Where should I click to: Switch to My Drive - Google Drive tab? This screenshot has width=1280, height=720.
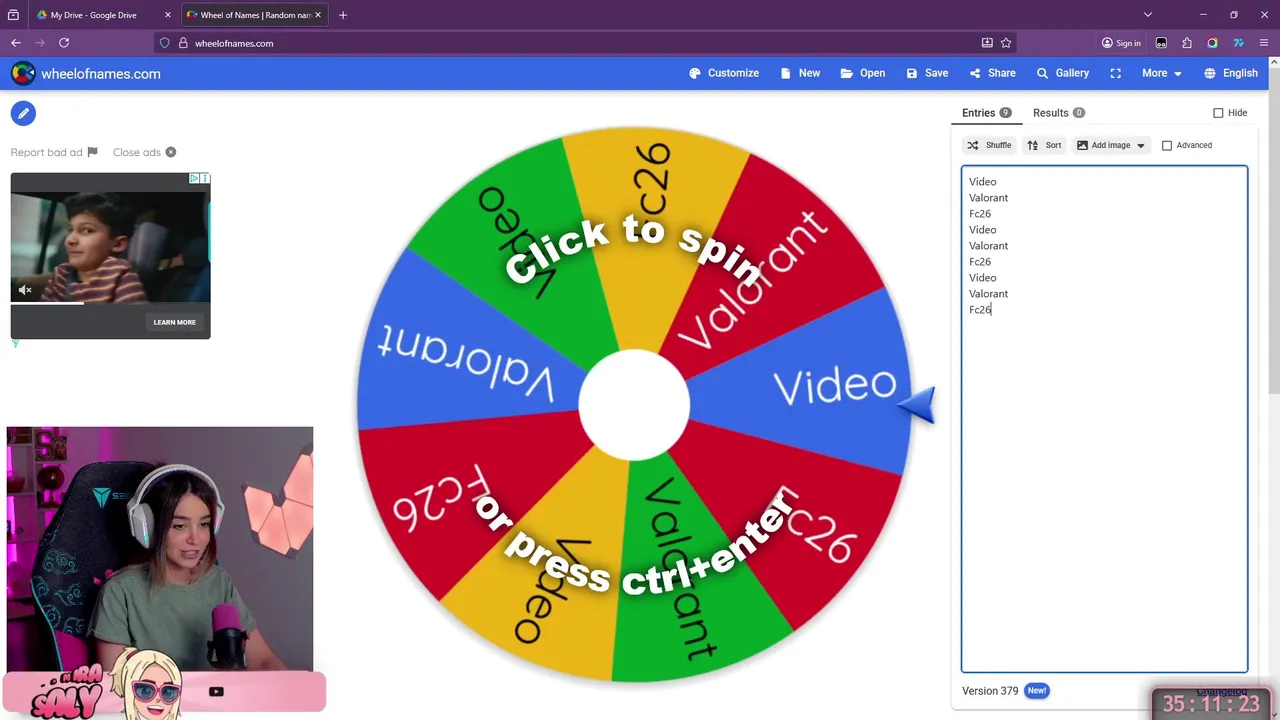93,15
